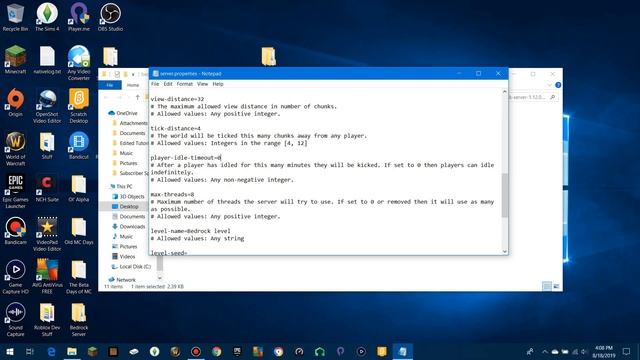This screenshot has width=640, height=360.
Task: Open the Action Center notifications
Action: pyautogui.click(x=627, y=351)
